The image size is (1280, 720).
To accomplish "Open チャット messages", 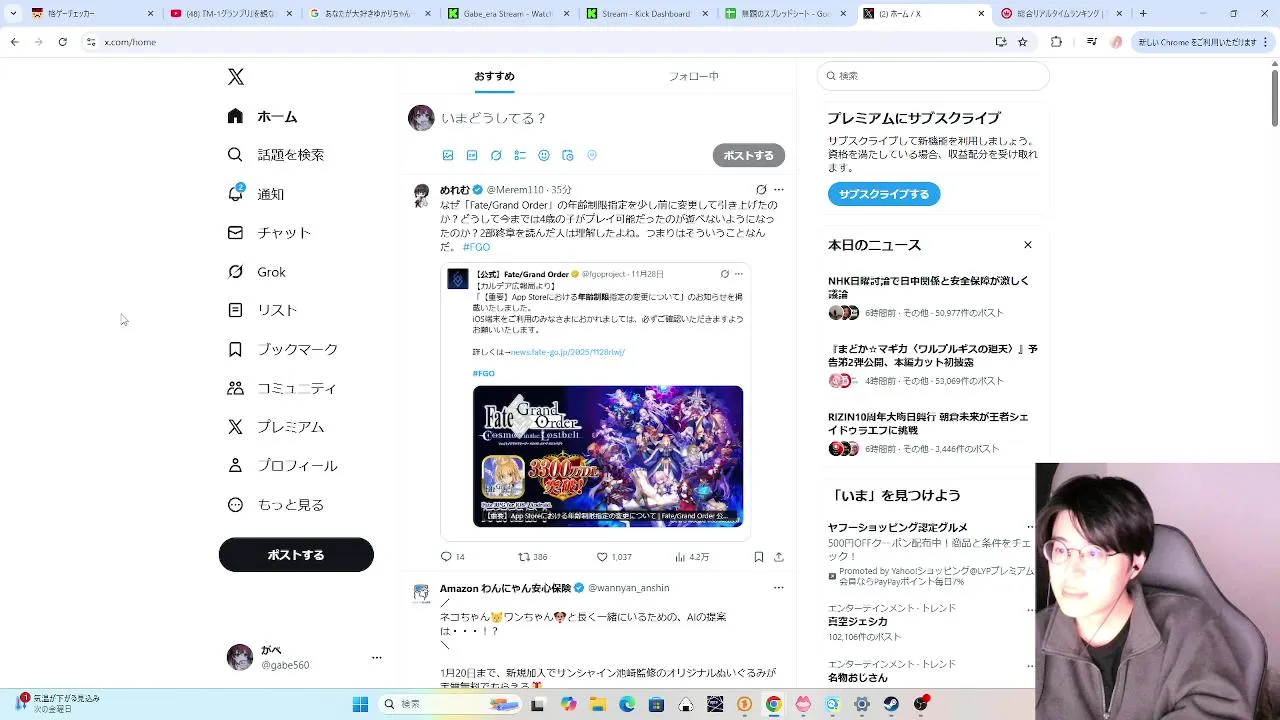I will (x=269, y=233).
